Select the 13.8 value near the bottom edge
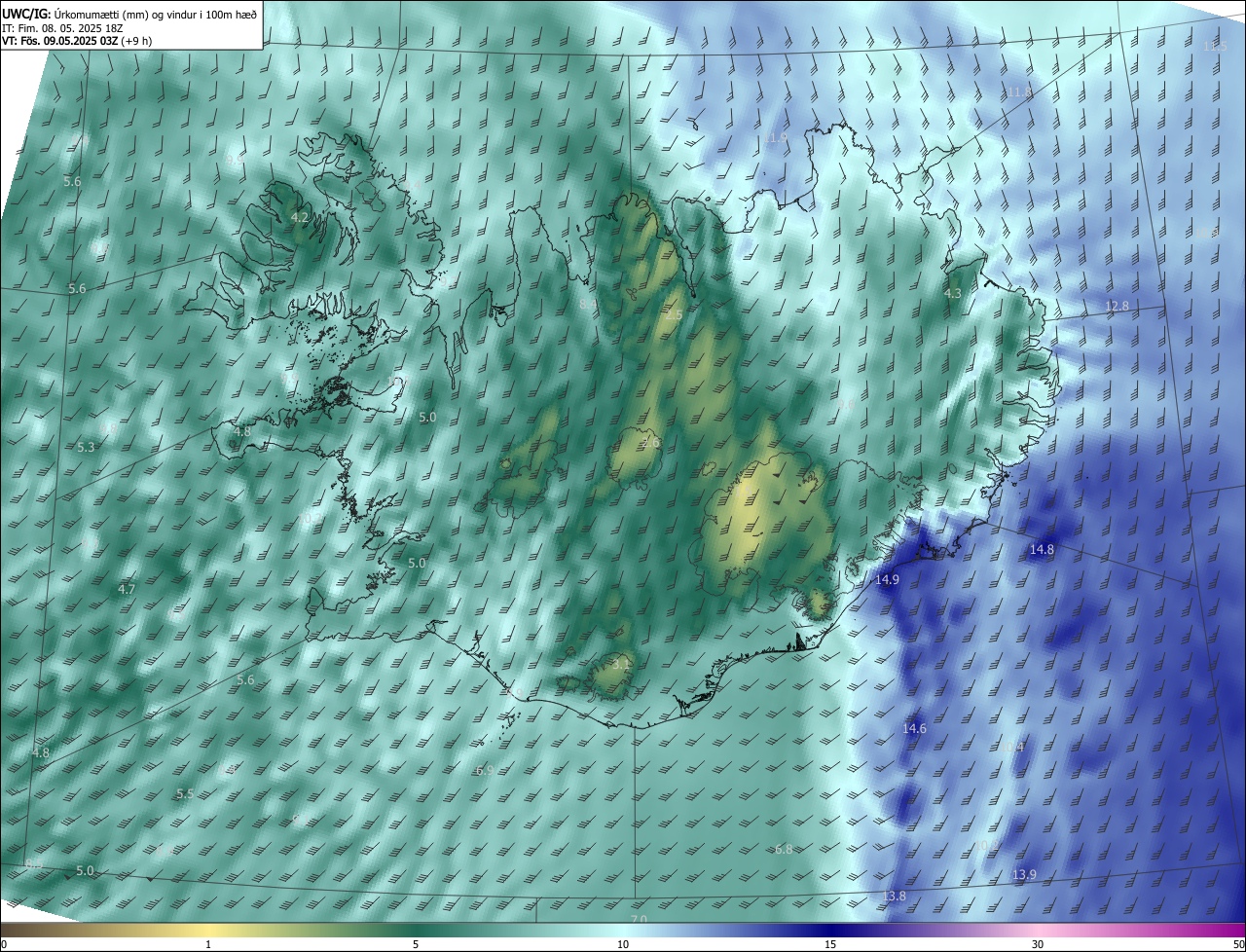Screen dimensions: 1246x952 click(x=894, y=896)
